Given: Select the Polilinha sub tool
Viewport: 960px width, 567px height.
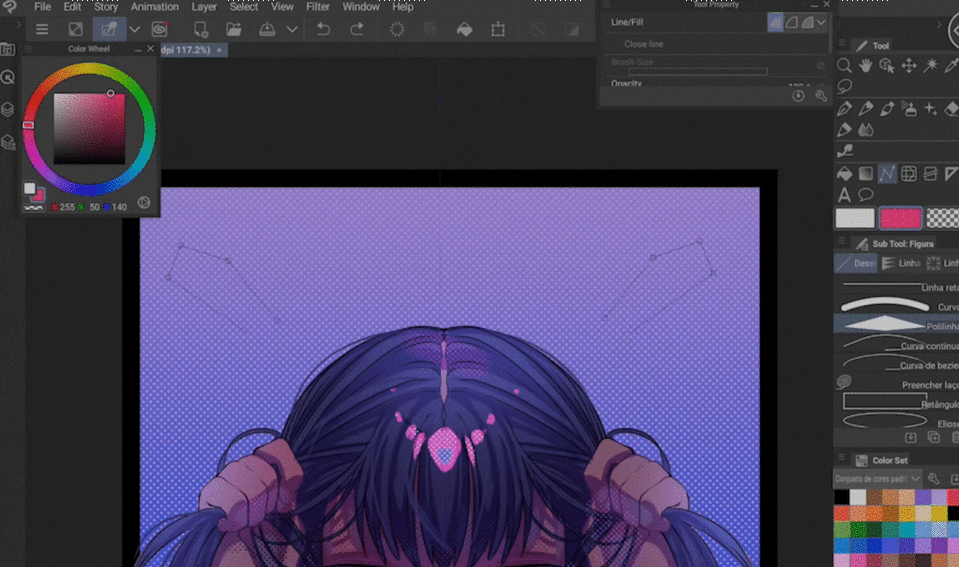Looking at the screenshot, I should (897, 325).
